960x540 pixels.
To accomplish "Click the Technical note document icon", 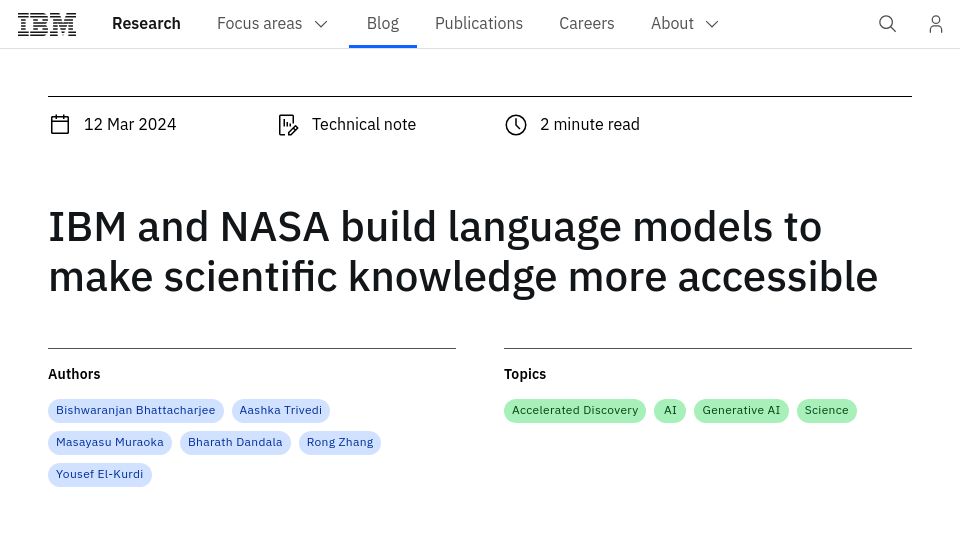I will 288,125.
